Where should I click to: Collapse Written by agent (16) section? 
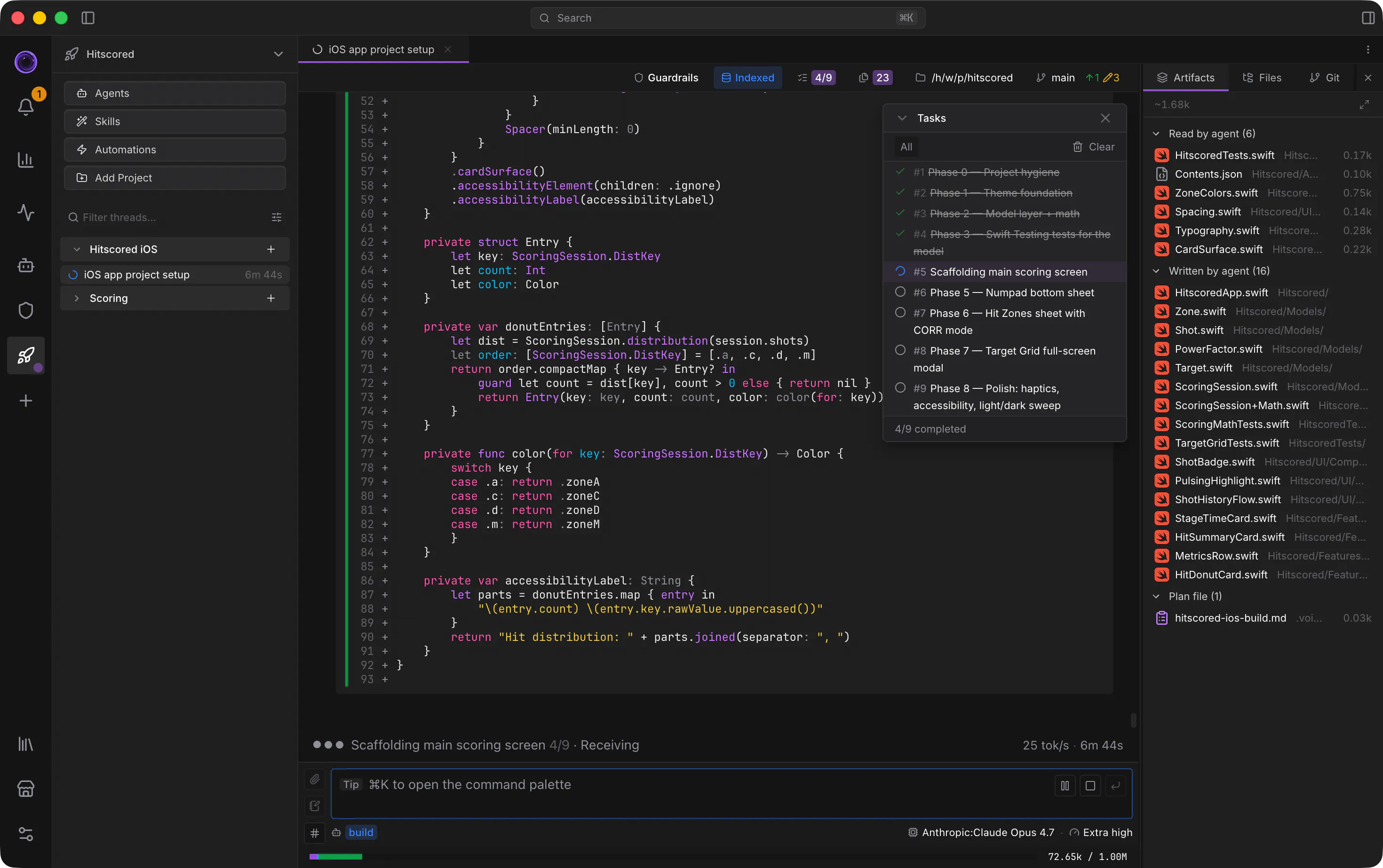(x=1156, y=271)
